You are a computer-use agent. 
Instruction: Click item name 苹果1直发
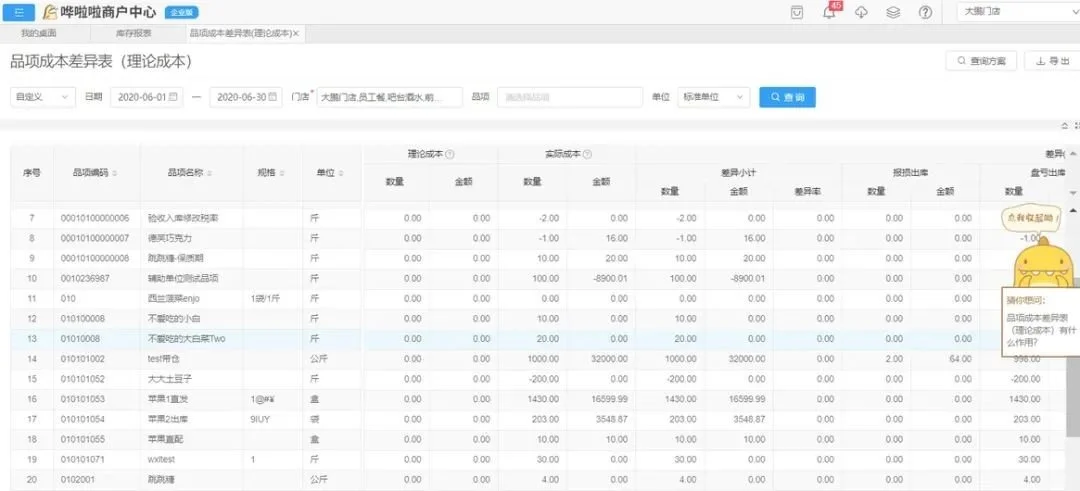pyautogui.click(x=167, y=399)
